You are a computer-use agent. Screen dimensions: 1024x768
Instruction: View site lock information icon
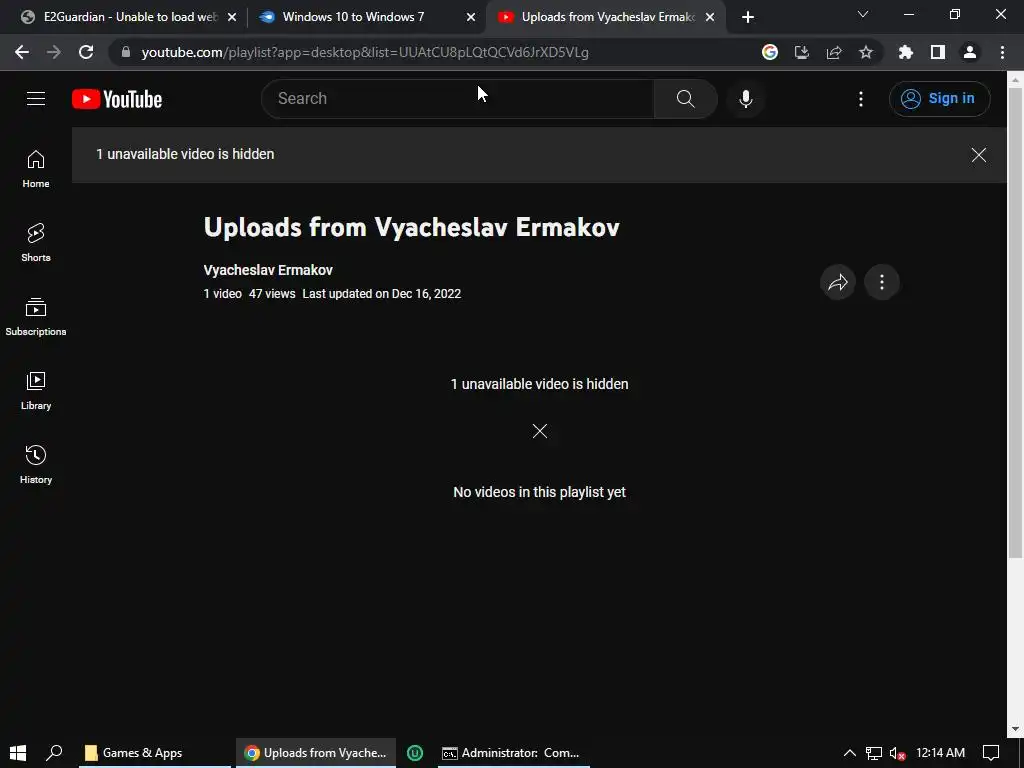126,52
